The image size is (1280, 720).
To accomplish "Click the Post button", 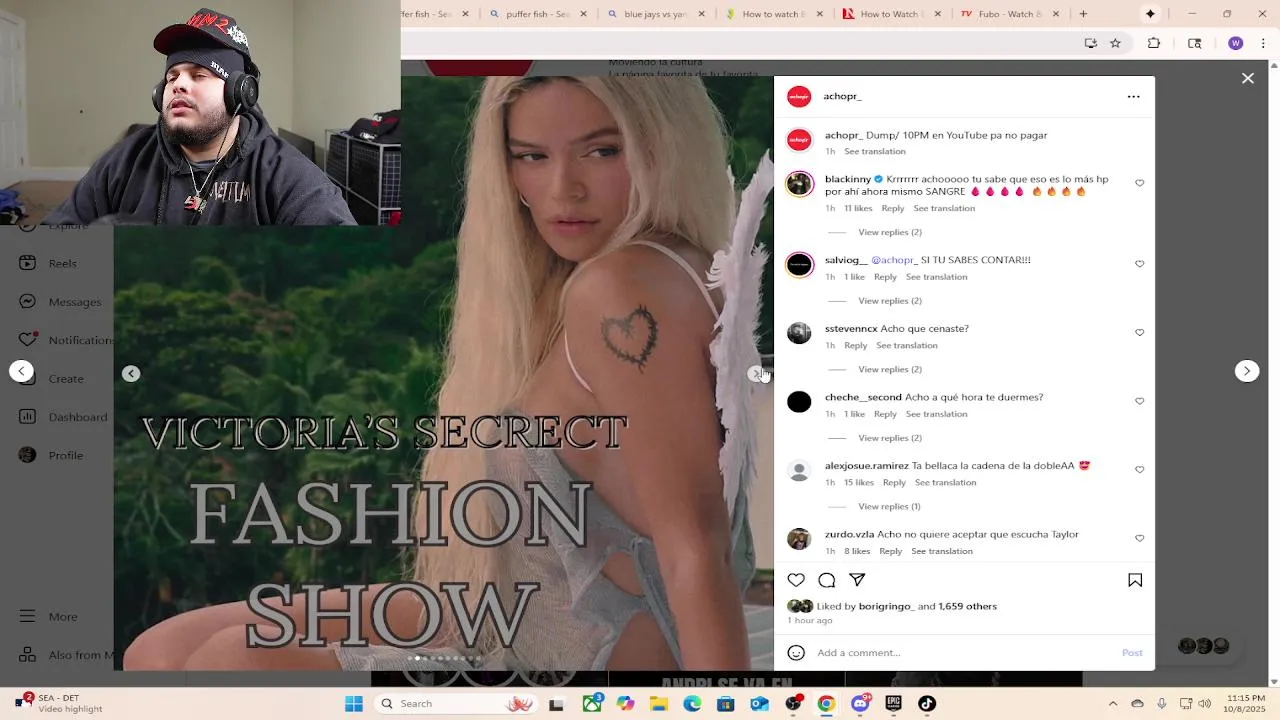I will (x=1132, y=653).
